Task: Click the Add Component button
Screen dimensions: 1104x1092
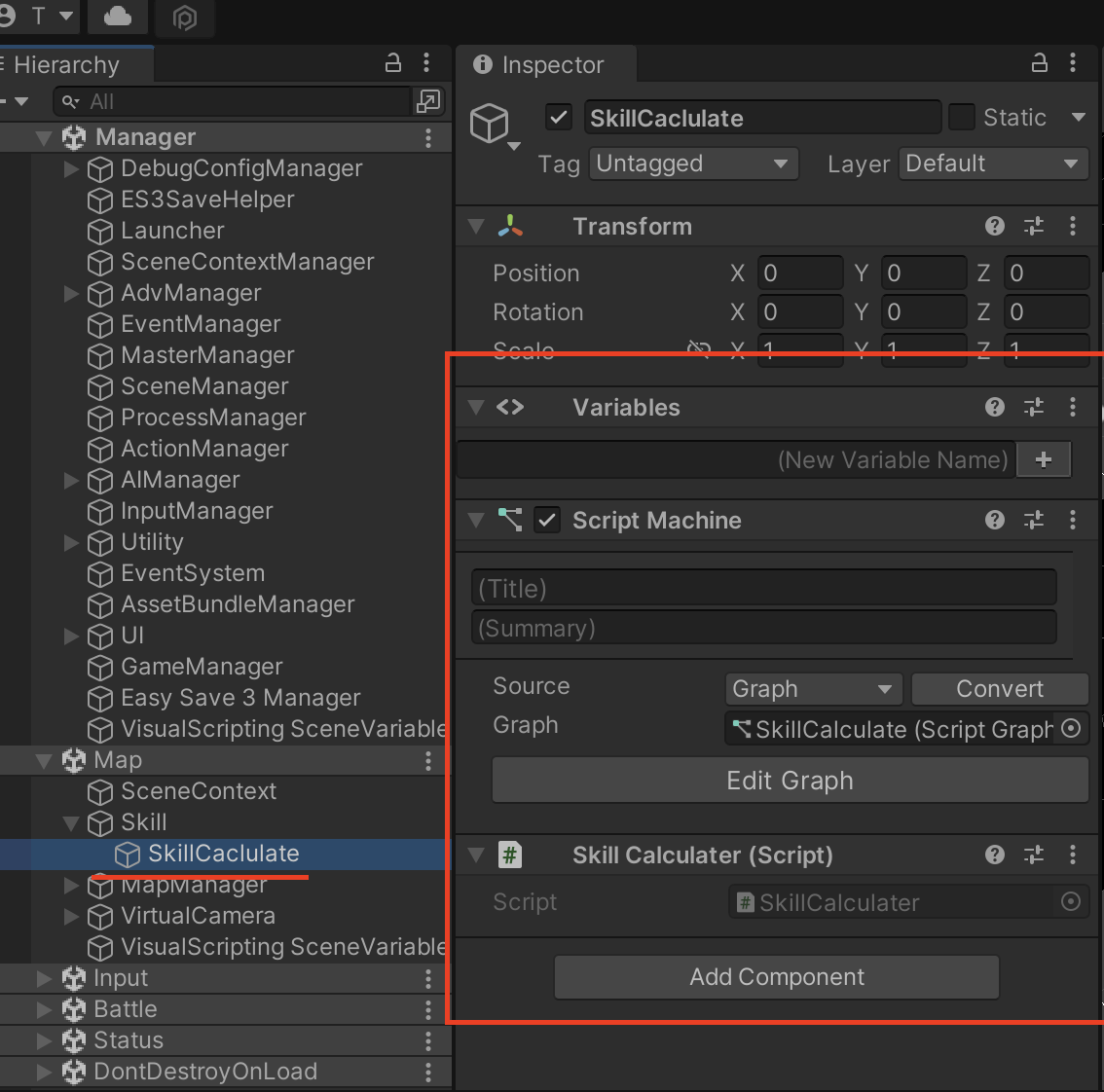Action: click(x=777, y=976)
